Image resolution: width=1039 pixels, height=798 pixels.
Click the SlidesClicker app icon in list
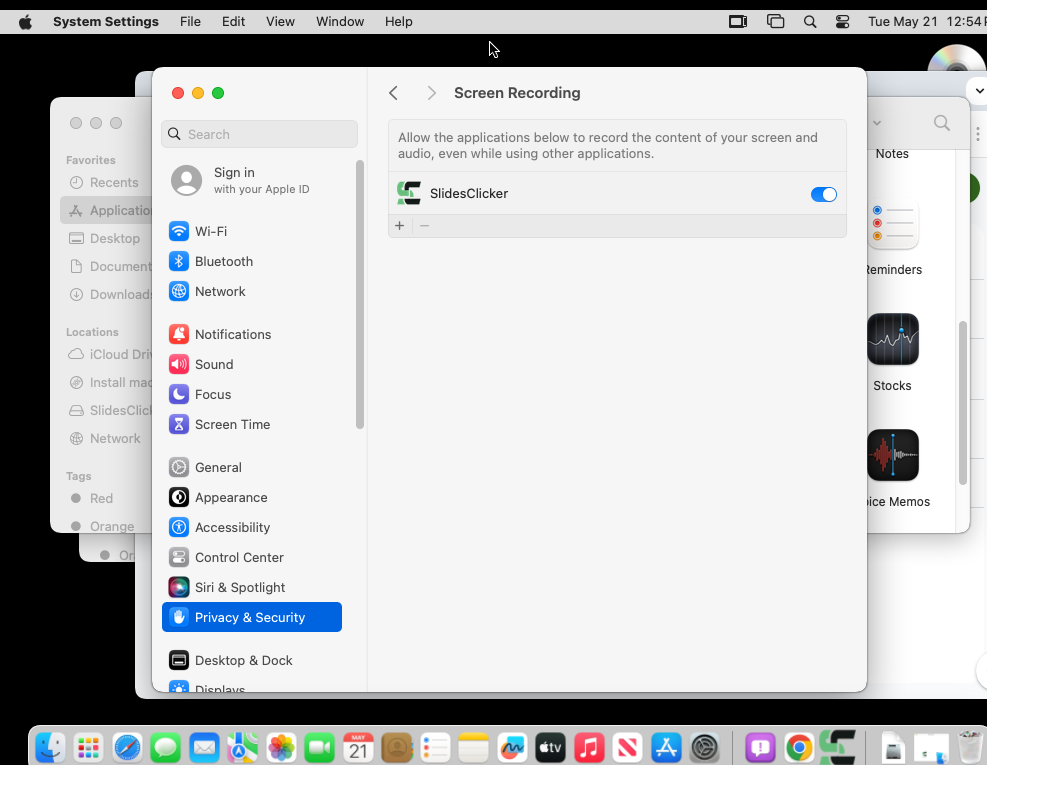point(409,194)
